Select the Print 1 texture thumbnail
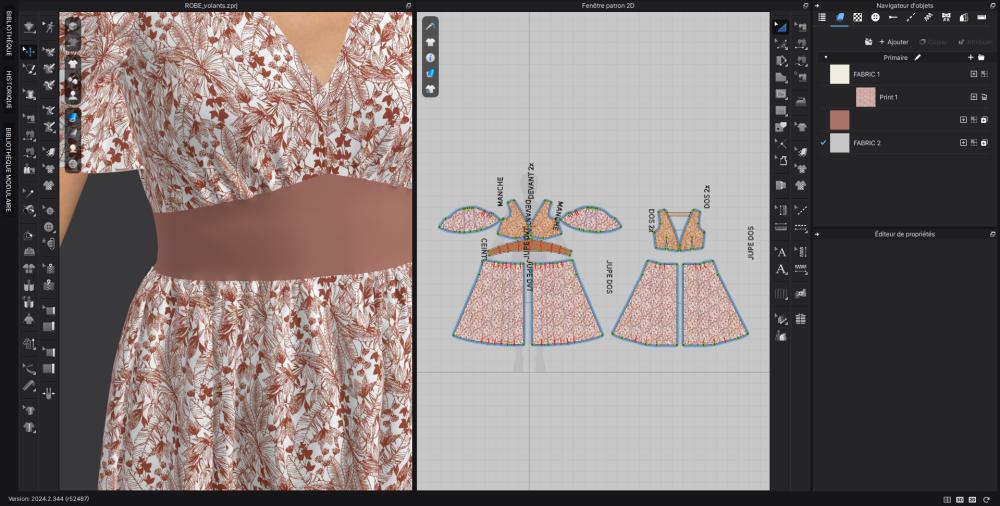This screenshot has width=1000, height=506. point(865,97)
